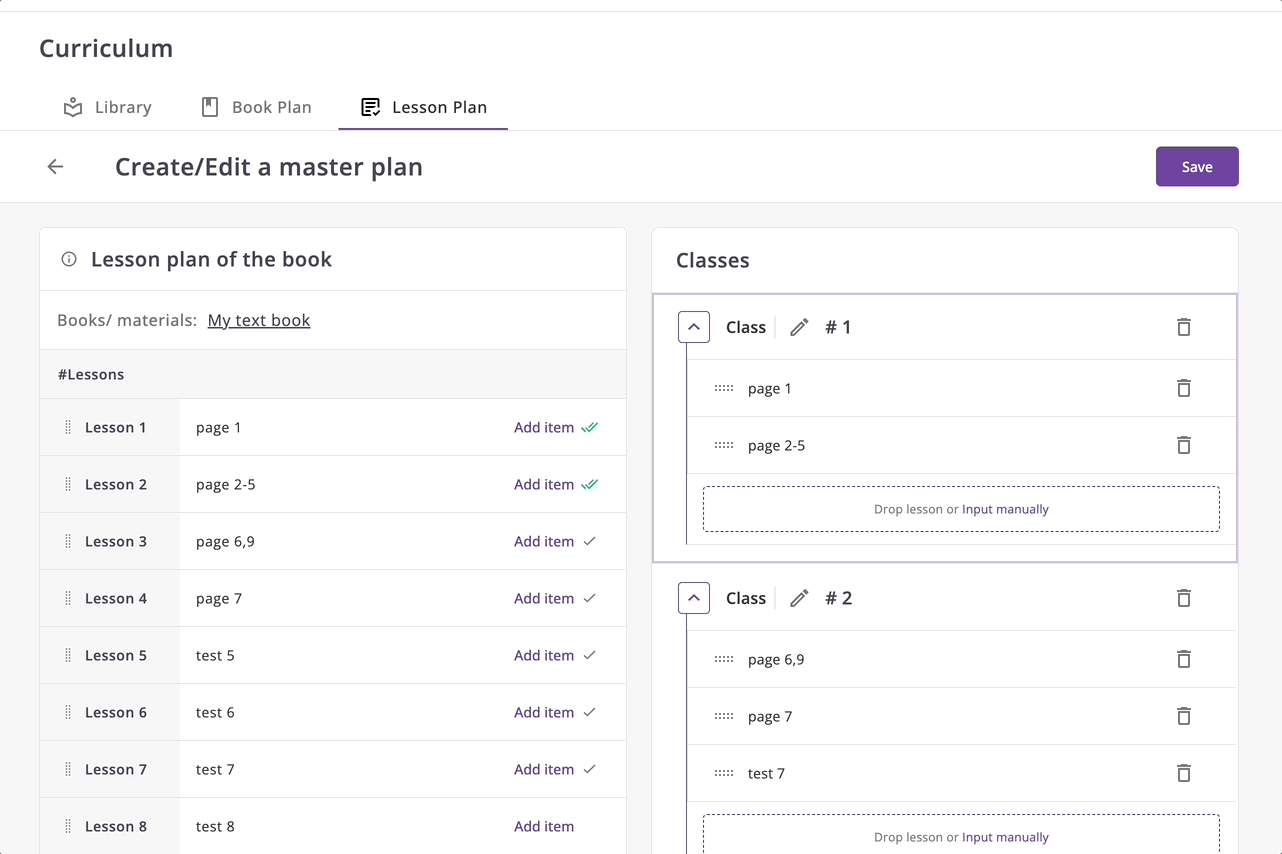Collapse the Class #2 section
1282x854 pixels.
click(x=694, y=598)
